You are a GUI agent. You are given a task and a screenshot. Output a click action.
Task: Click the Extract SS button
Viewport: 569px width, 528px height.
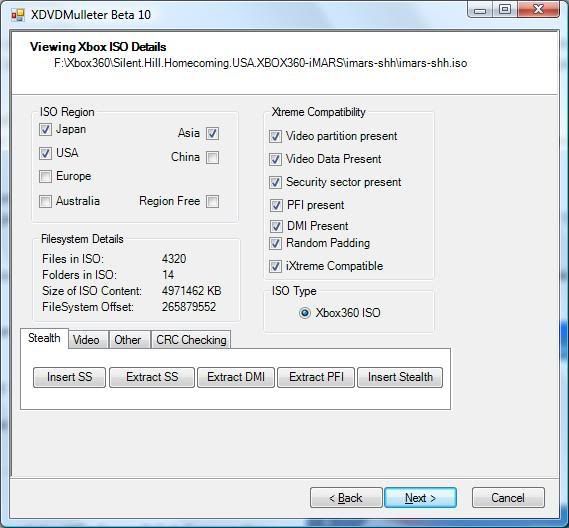152,377
